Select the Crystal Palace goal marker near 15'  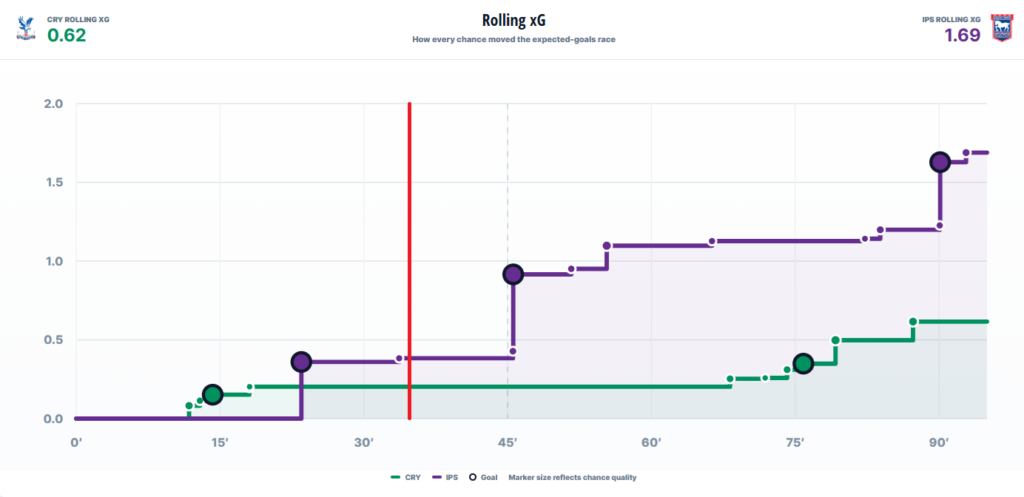212,394
